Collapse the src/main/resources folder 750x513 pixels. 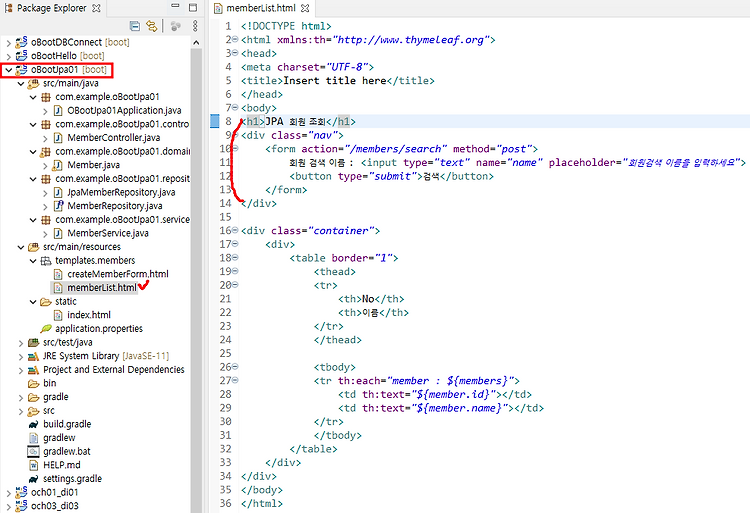click(x=21, y=247)
